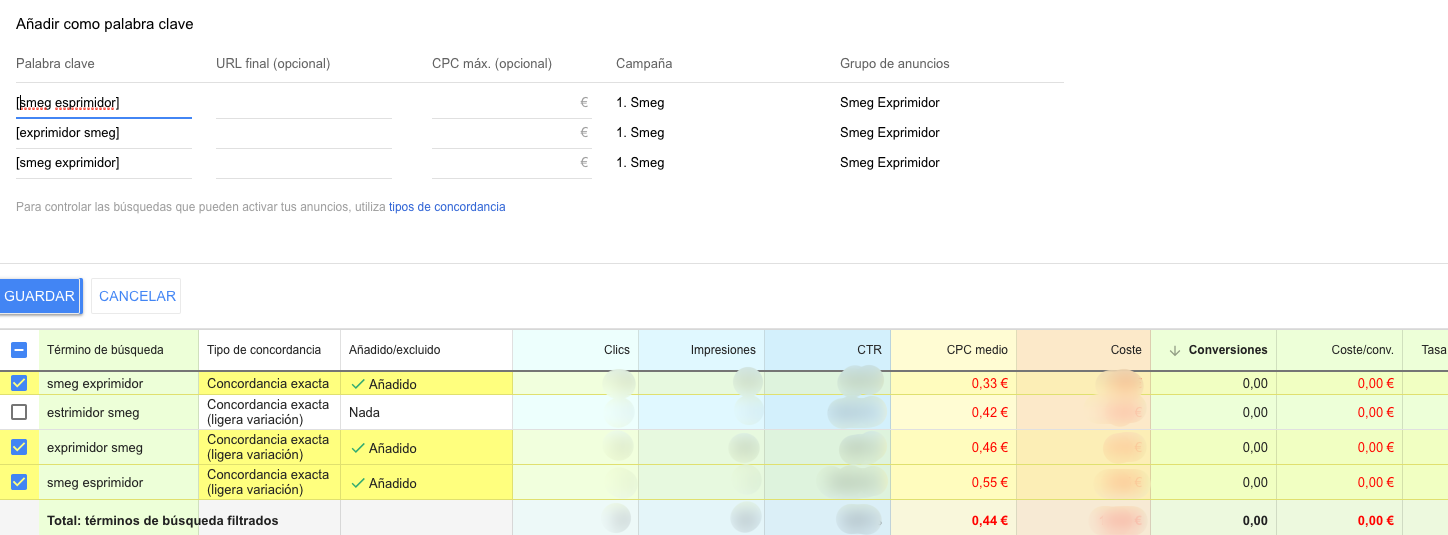Click CPC máx. field for [smeg exprimidor]
Image resolution: width=1448 pixels, height=535 pixels.
(512, 163)
